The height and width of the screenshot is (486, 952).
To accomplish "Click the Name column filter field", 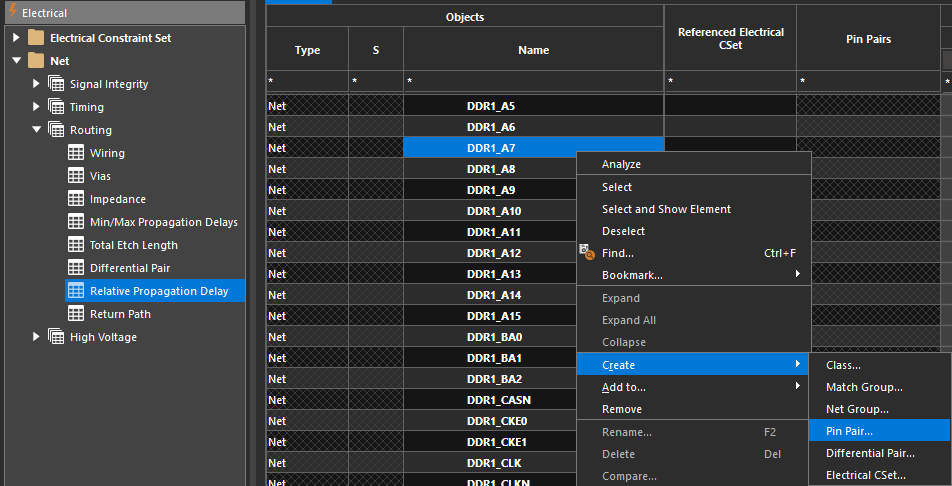I will tap(533, 80).
